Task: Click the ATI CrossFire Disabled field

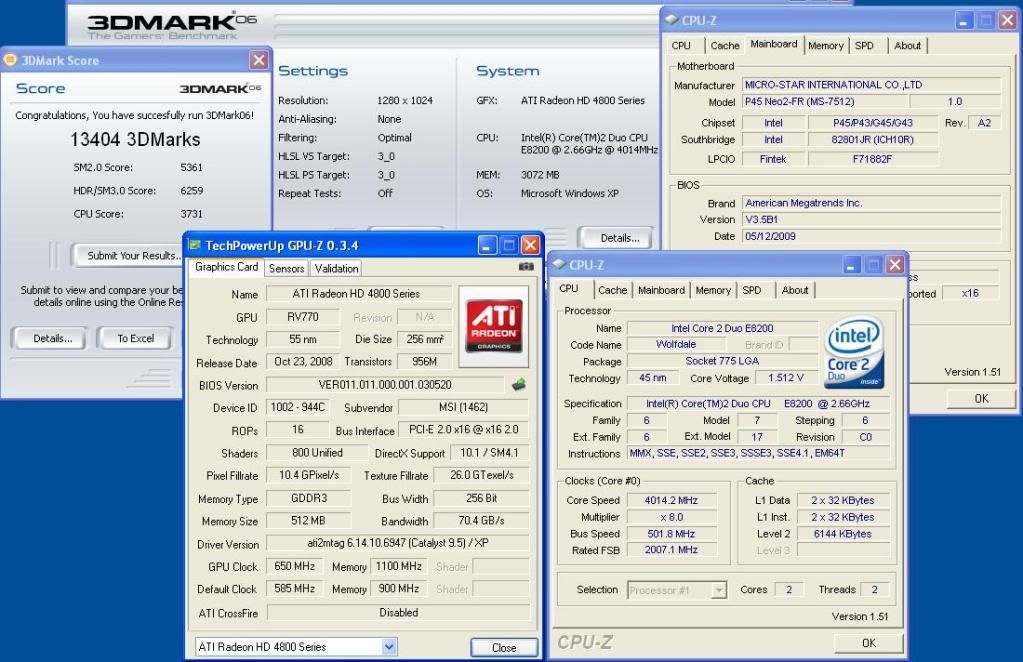Action: point(398,612)
